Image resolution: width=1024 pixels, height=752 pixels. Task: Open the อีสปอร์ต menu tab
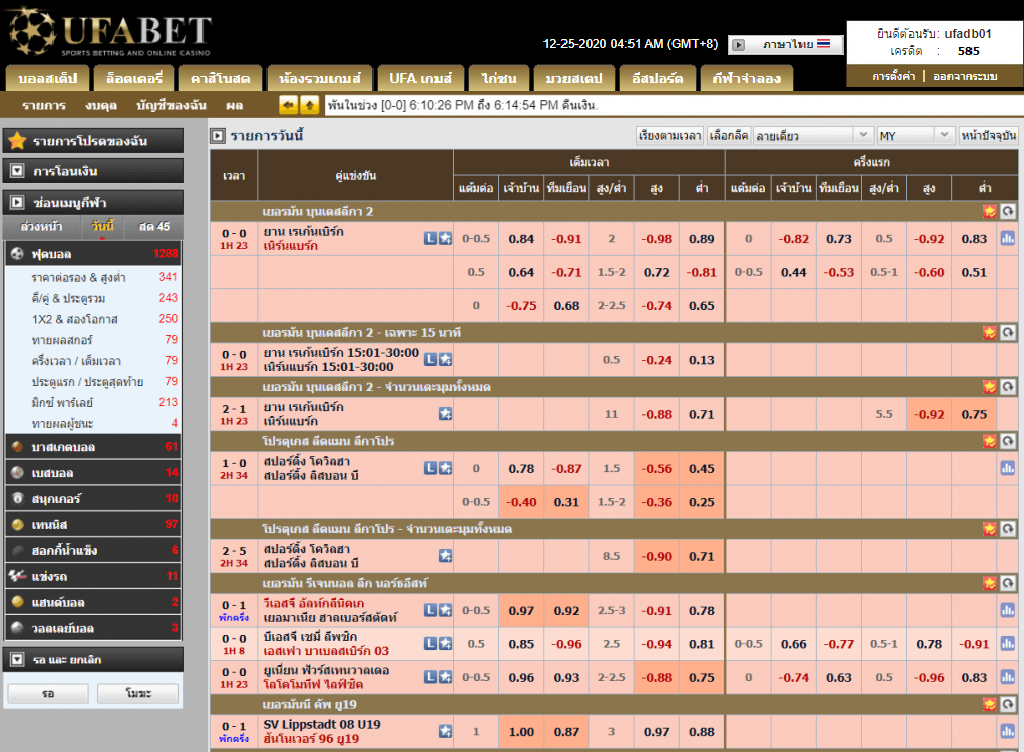point(657,78)
